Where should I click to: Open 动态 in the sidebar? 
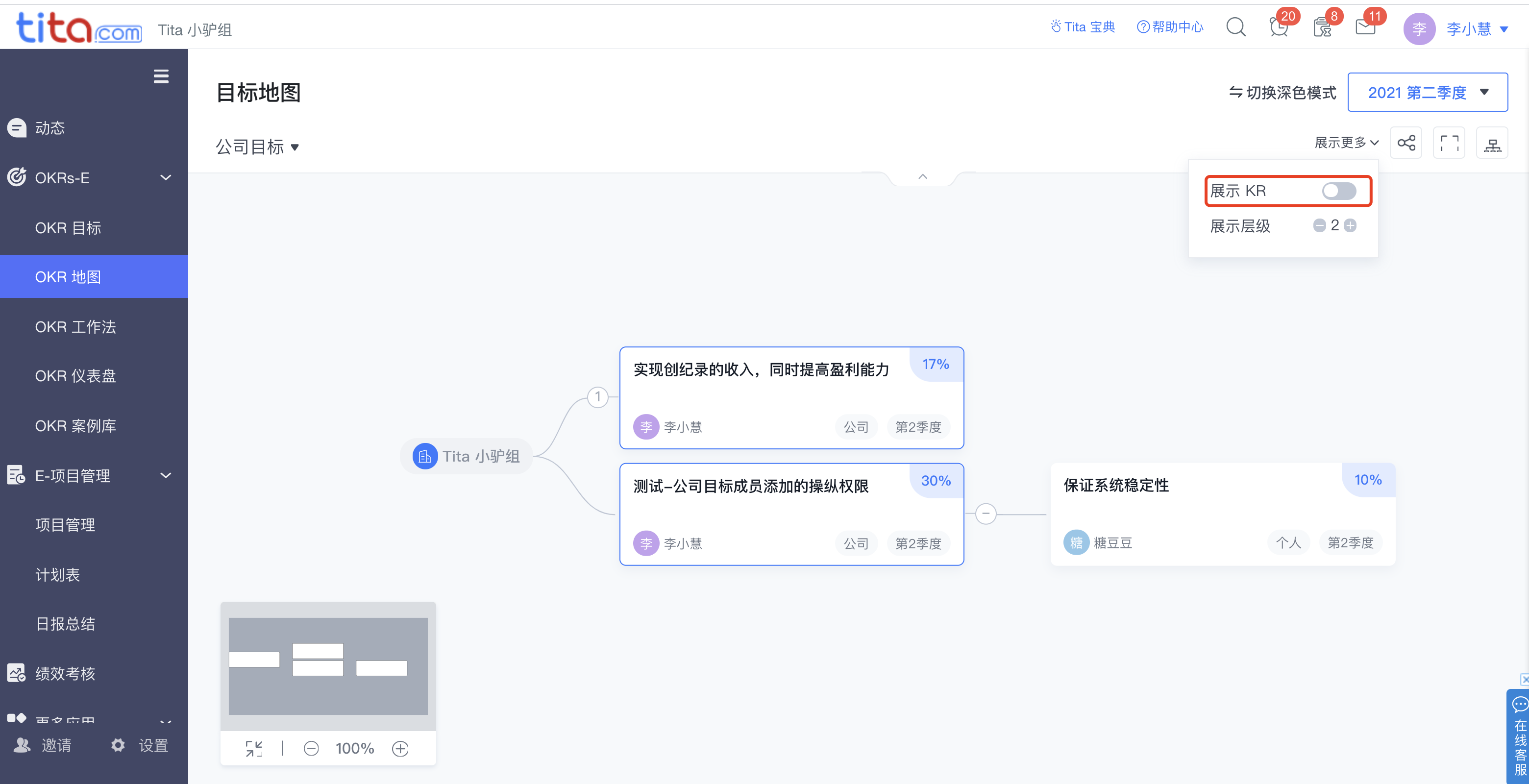coord(94,127)
